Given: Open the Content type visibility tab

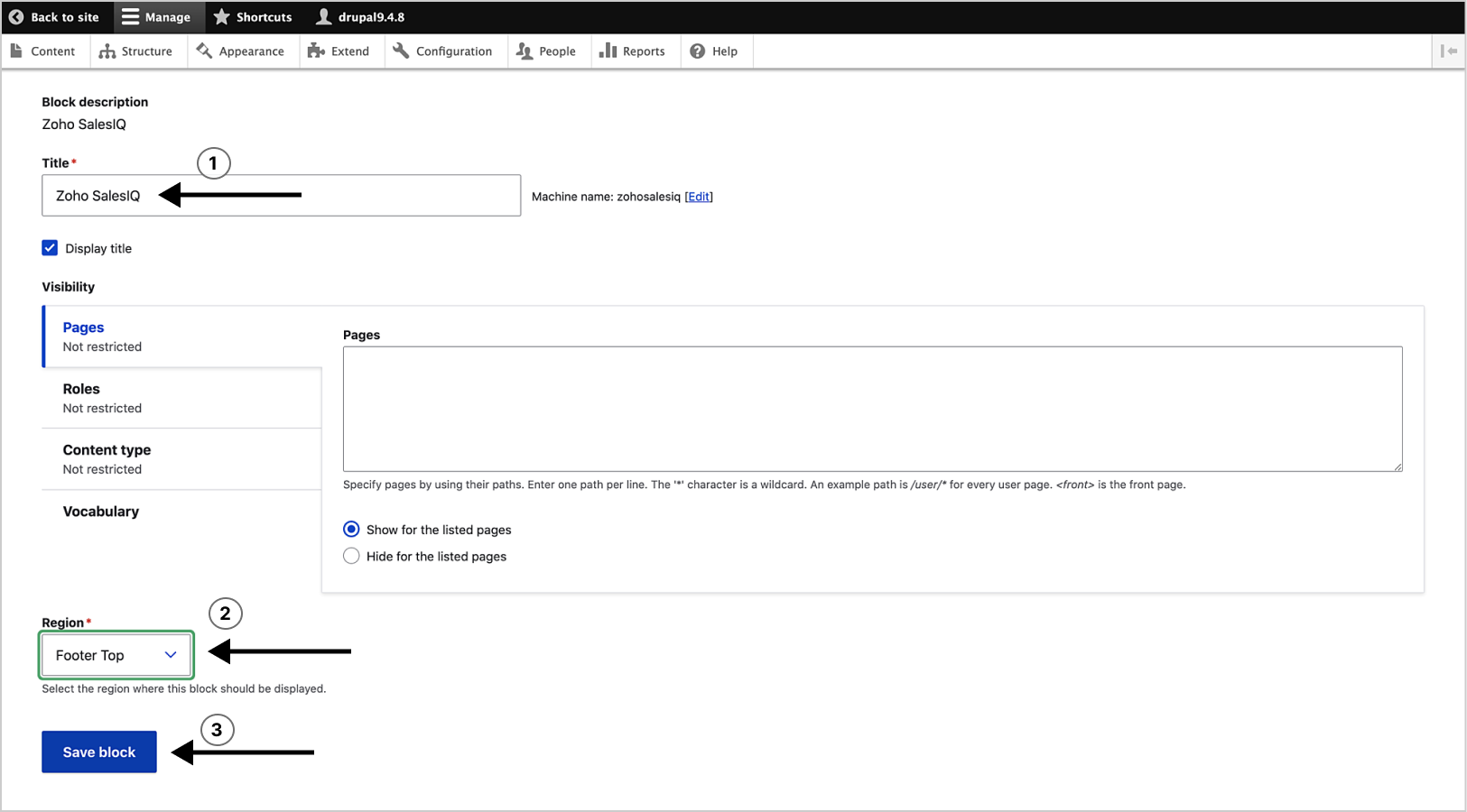Looking at the screenshot, I should (x=182, y=459).
